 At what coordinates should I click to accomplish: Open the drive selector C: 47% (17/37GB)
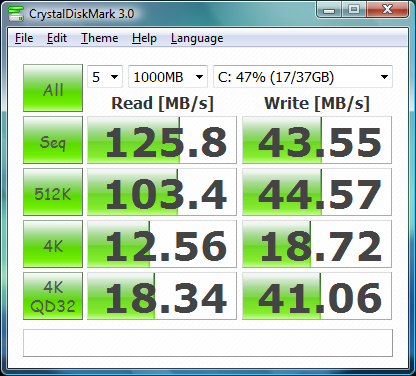coord(303,77)
